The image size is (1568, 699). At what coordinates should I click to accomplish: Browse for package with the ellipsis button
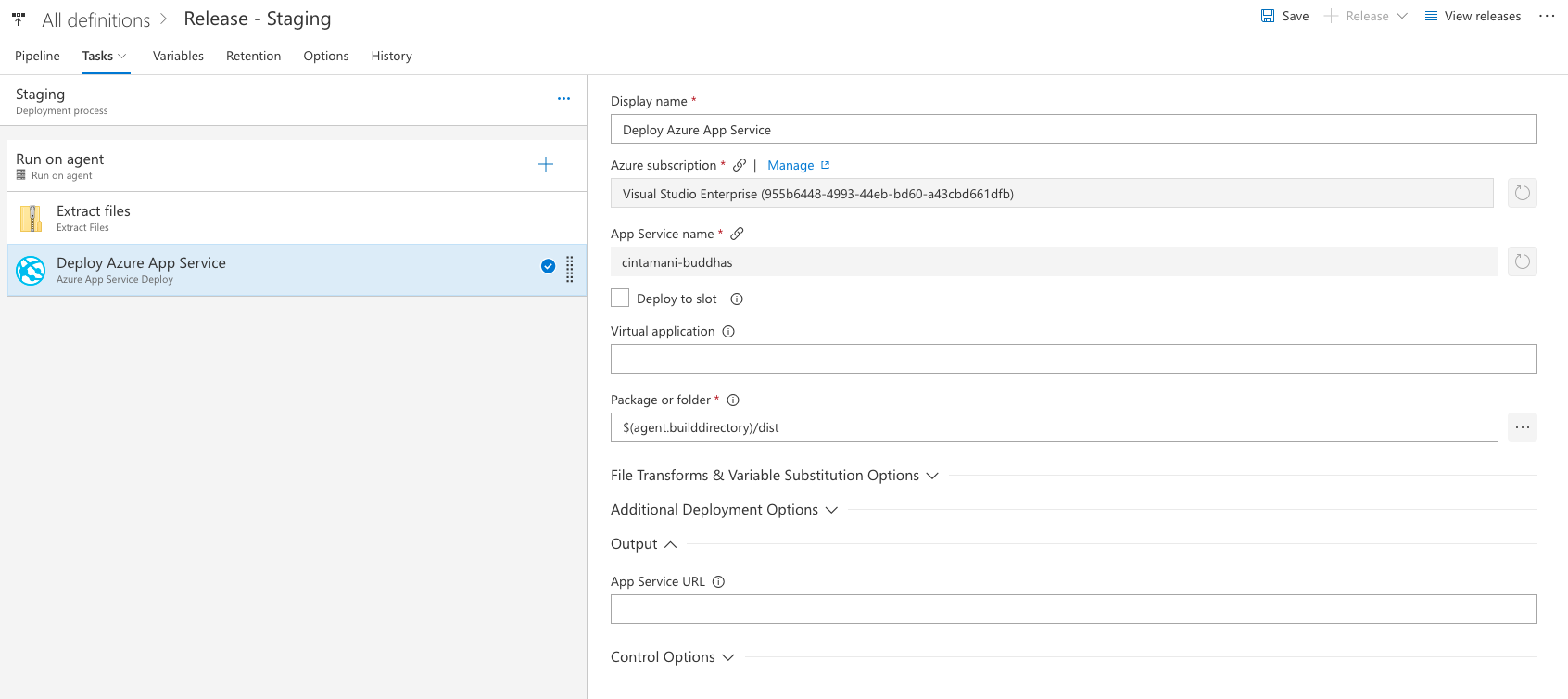(x=1523, y=427)
